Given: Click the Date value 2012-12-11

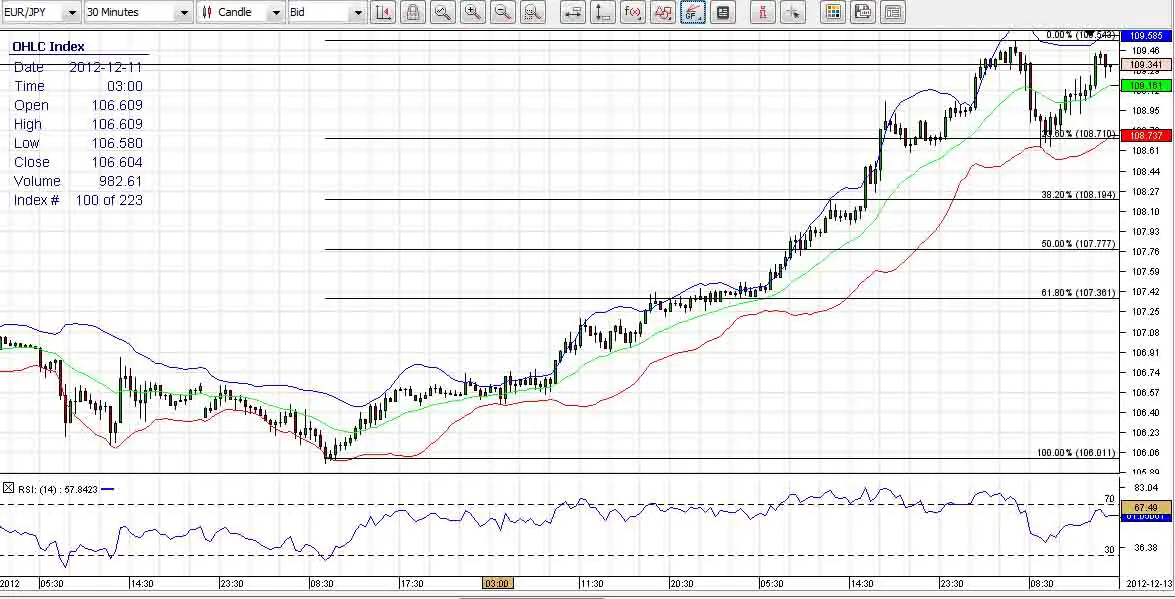Looking at the screenshot, I should tap(106, 67).
